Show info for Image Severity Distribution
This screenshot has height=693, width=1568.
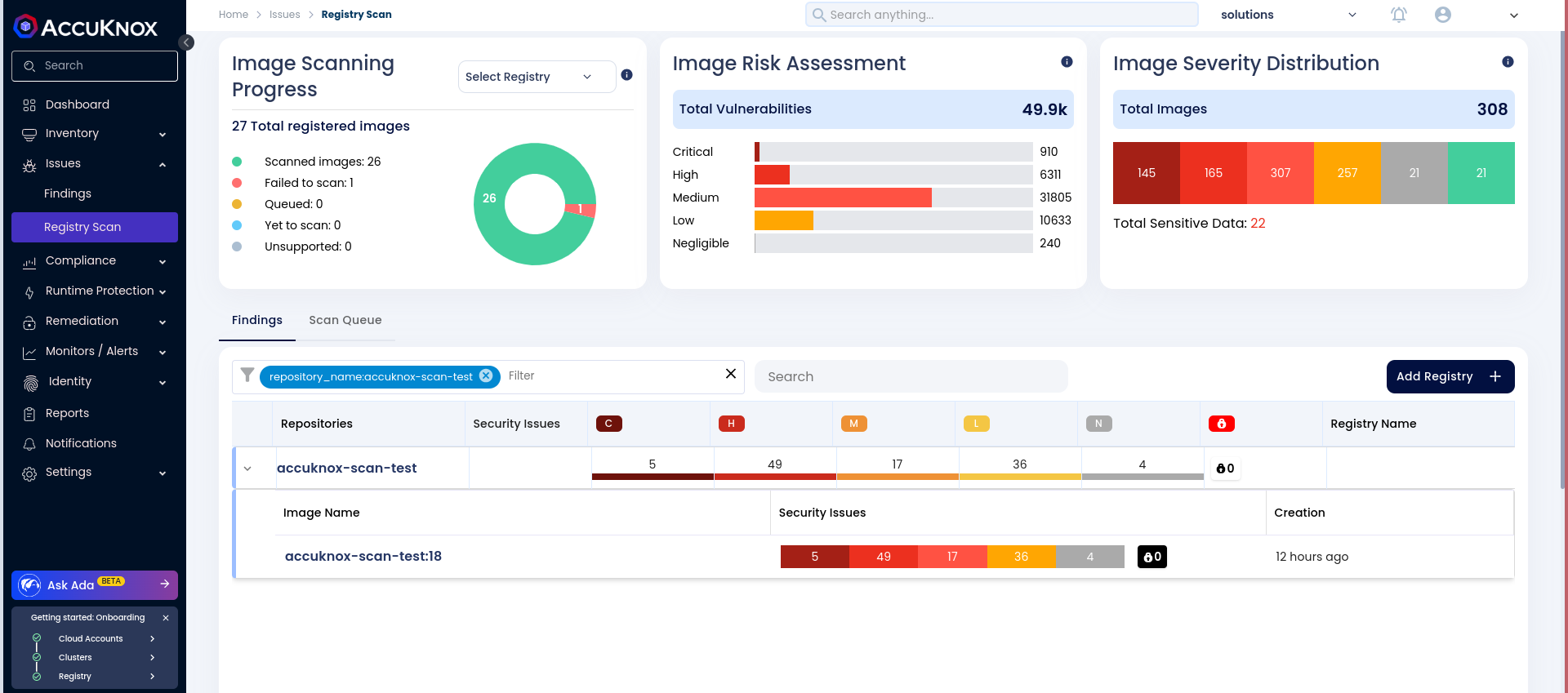click(1508, 61)
